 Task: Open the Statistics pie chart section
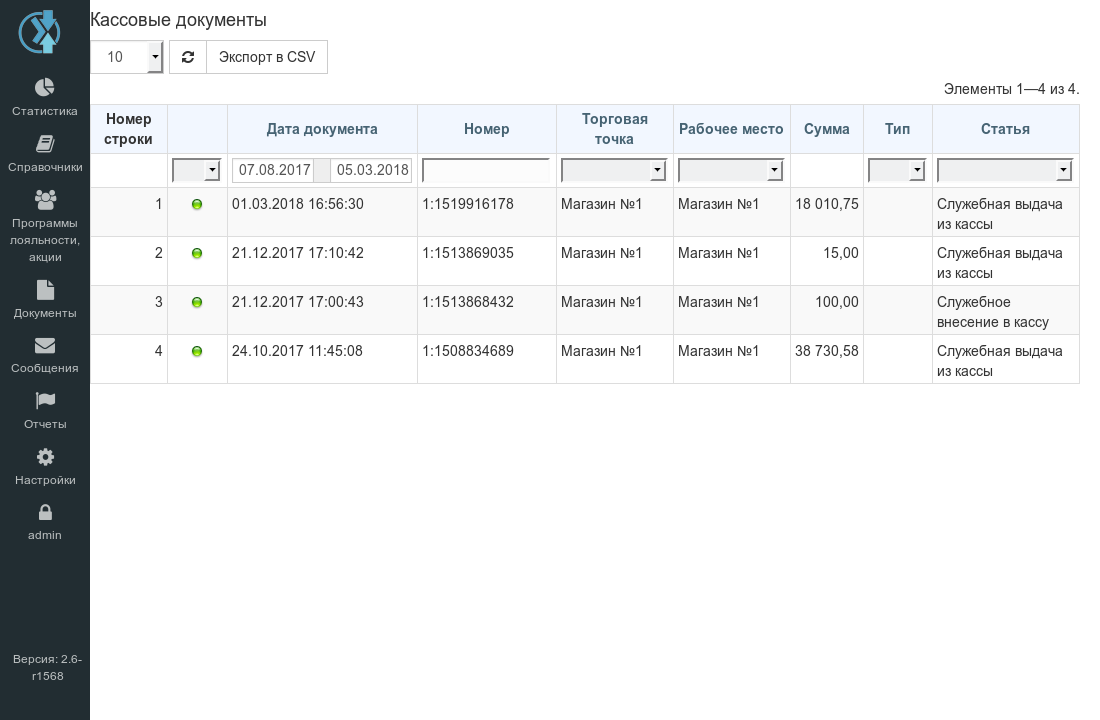[45, 87]
